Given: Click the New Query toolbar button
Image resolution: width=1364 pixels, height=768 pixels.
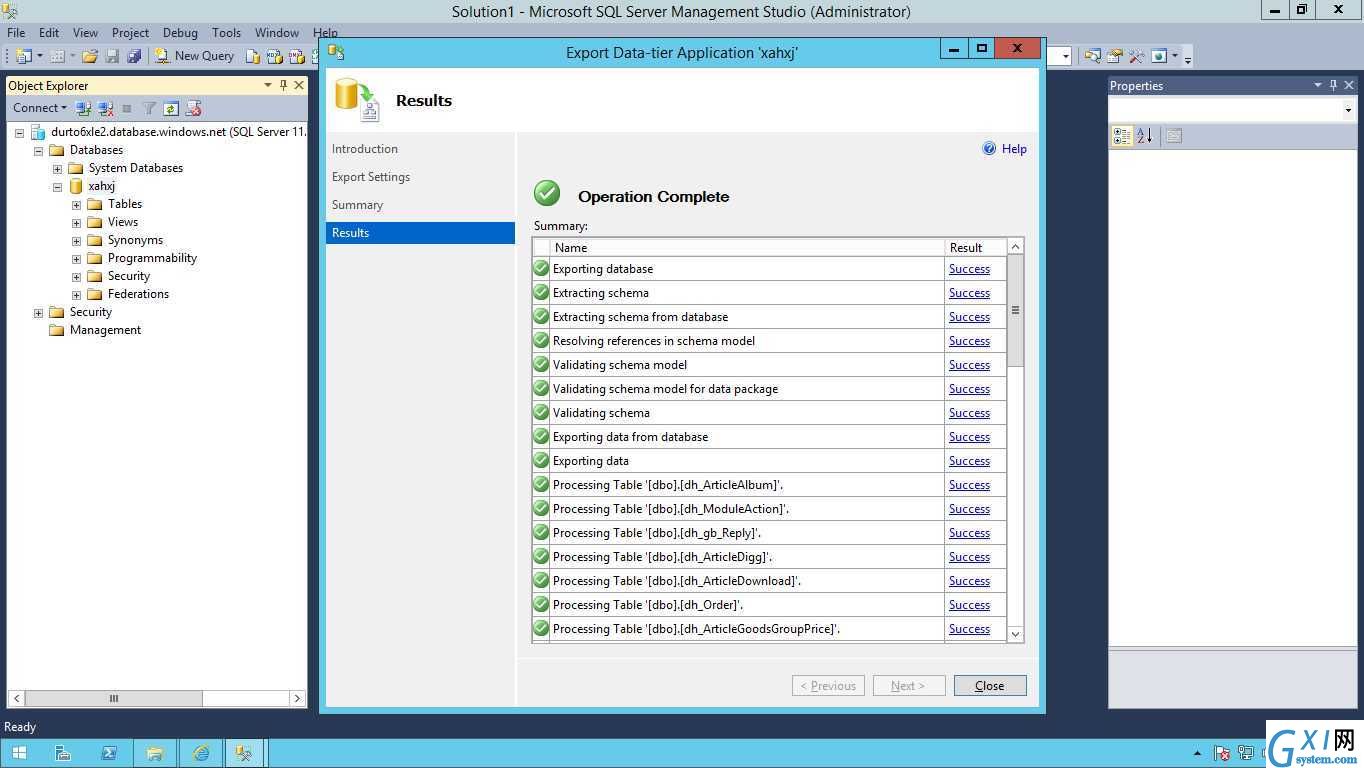Looking at the screenshot, I should point(194,56).
